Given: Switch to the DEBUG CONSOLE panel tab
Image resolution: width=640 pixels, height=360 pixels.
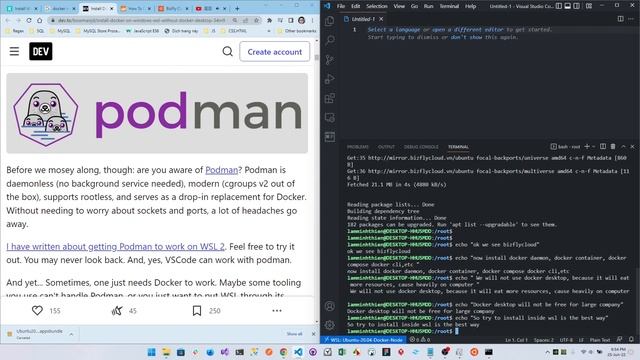Looking at the screenshot, I should (421, 147).
